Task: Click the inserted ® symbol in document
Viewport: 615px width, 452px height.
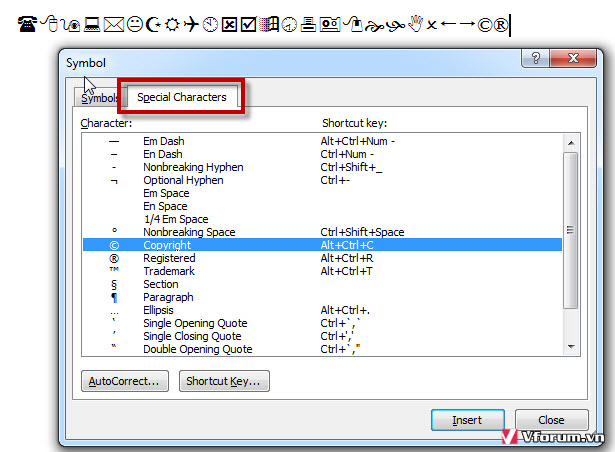Action: pyautogui.click(x=500, y=25)
